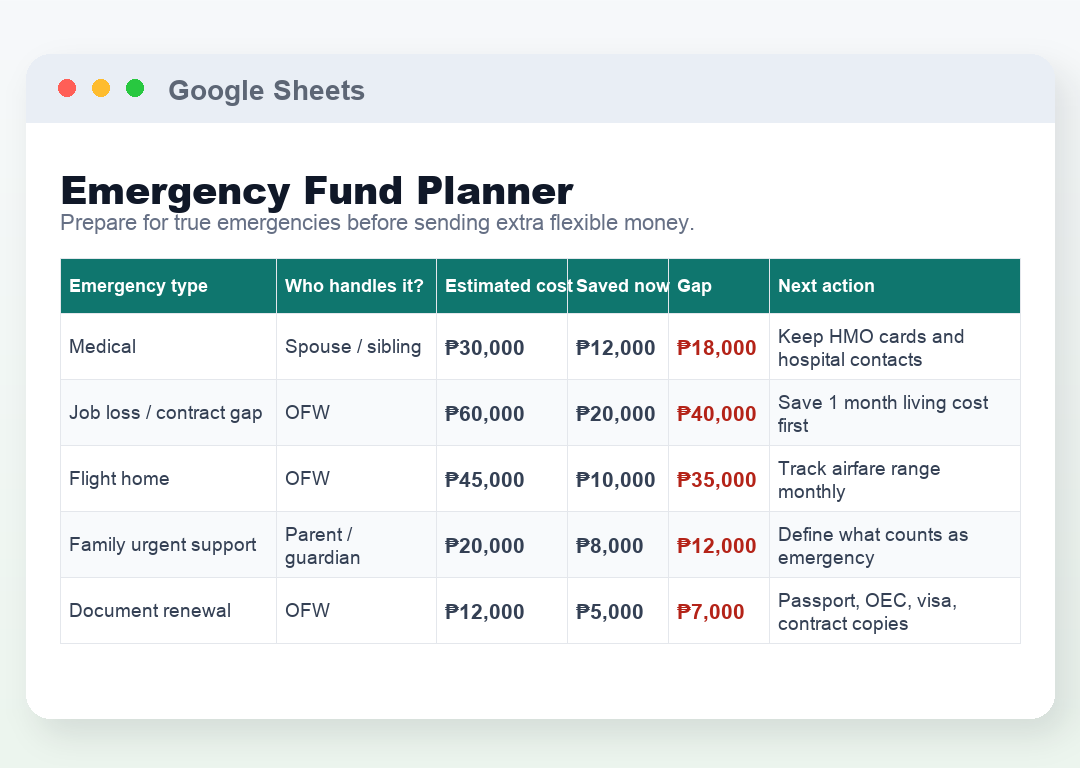This screenshot has width=1080, height=768.
Task: Select the ₱8,000 saved now cell
Action: pos(618,545)
